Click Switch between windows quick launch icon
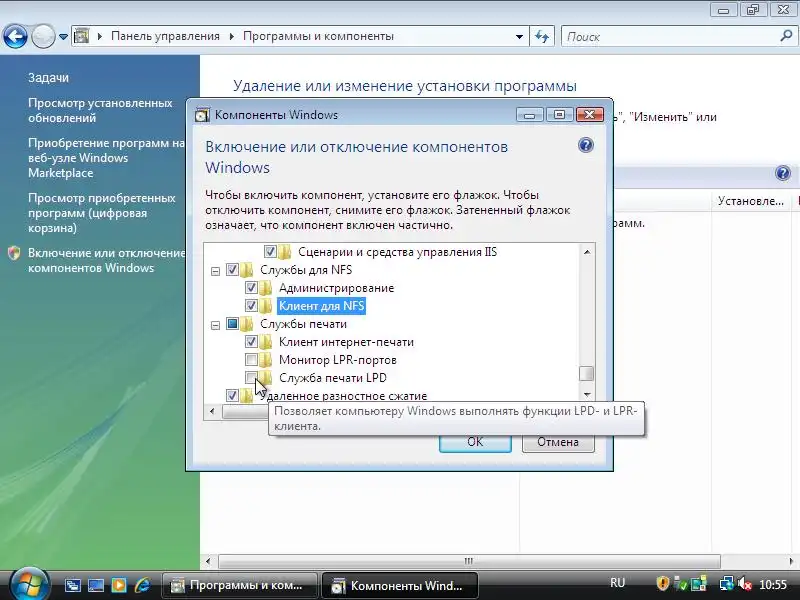Image resolution: width=800 pixels, height=600 pixels. tap(72, 585)
